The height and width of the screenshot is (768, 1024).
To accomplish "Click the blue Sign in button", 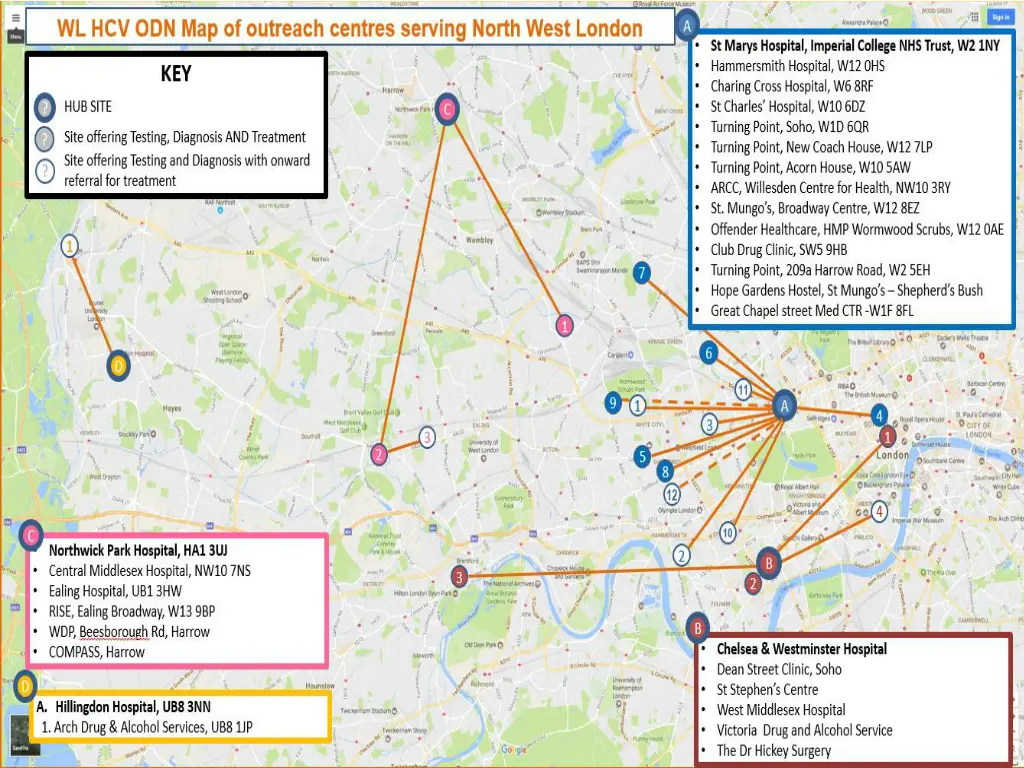I will click(x=999, y=18).
